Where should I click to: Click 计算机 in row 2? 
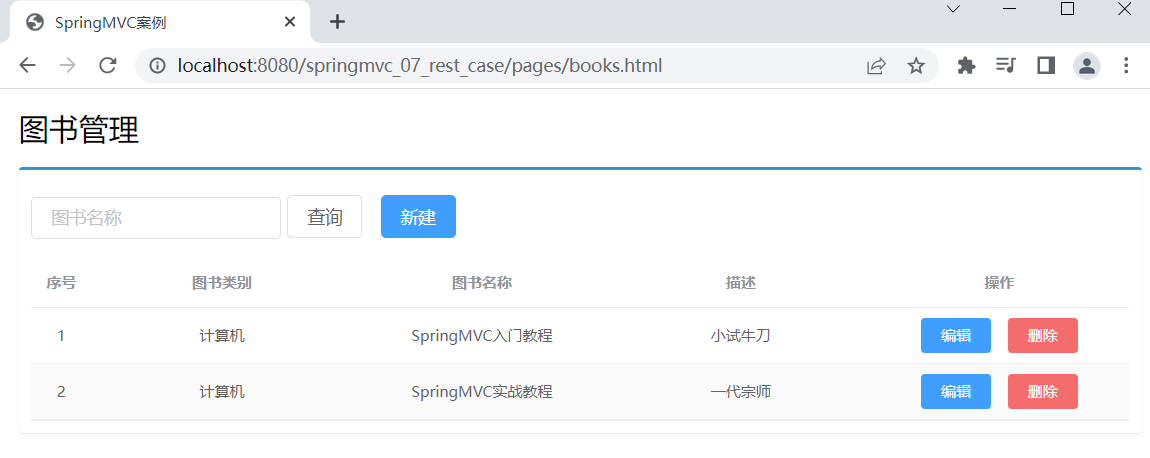click(222, 392)
